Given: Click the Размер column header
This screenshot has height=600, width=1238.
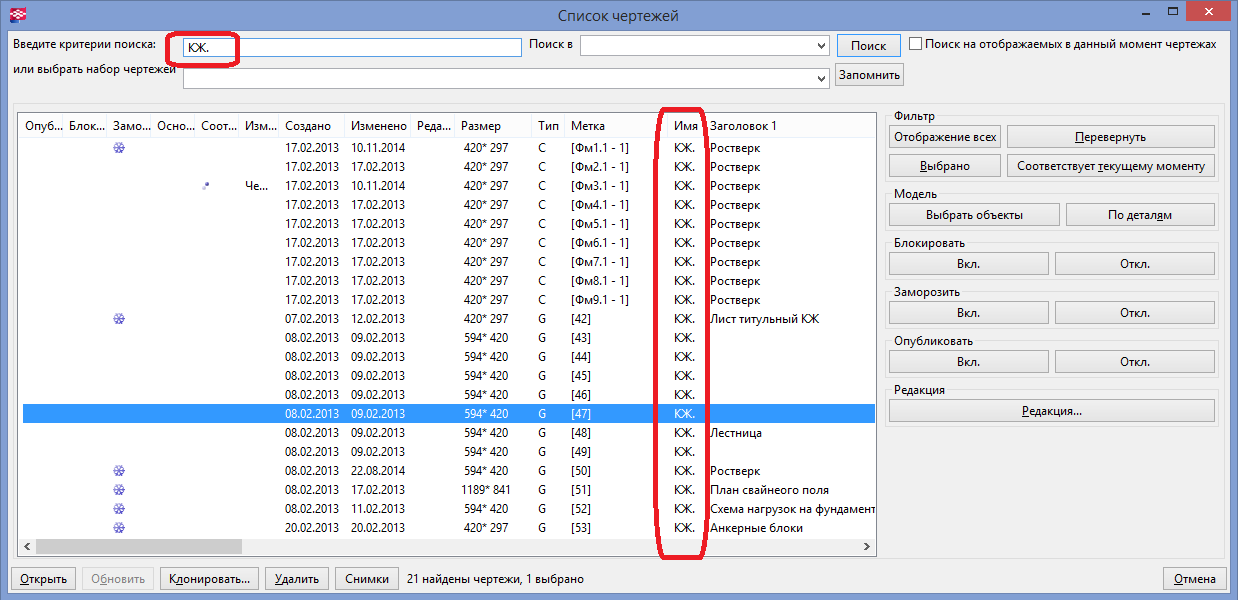Looking at the screenshot, I should [481, 126].
